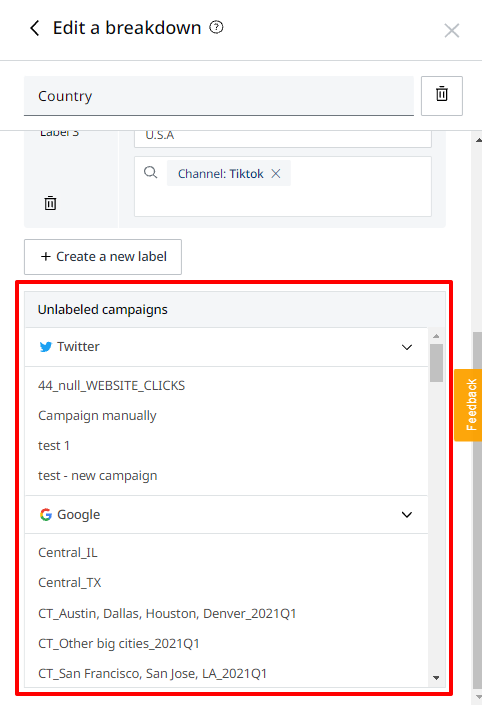Delete Label 3 using its trash icon

point(50,203)
